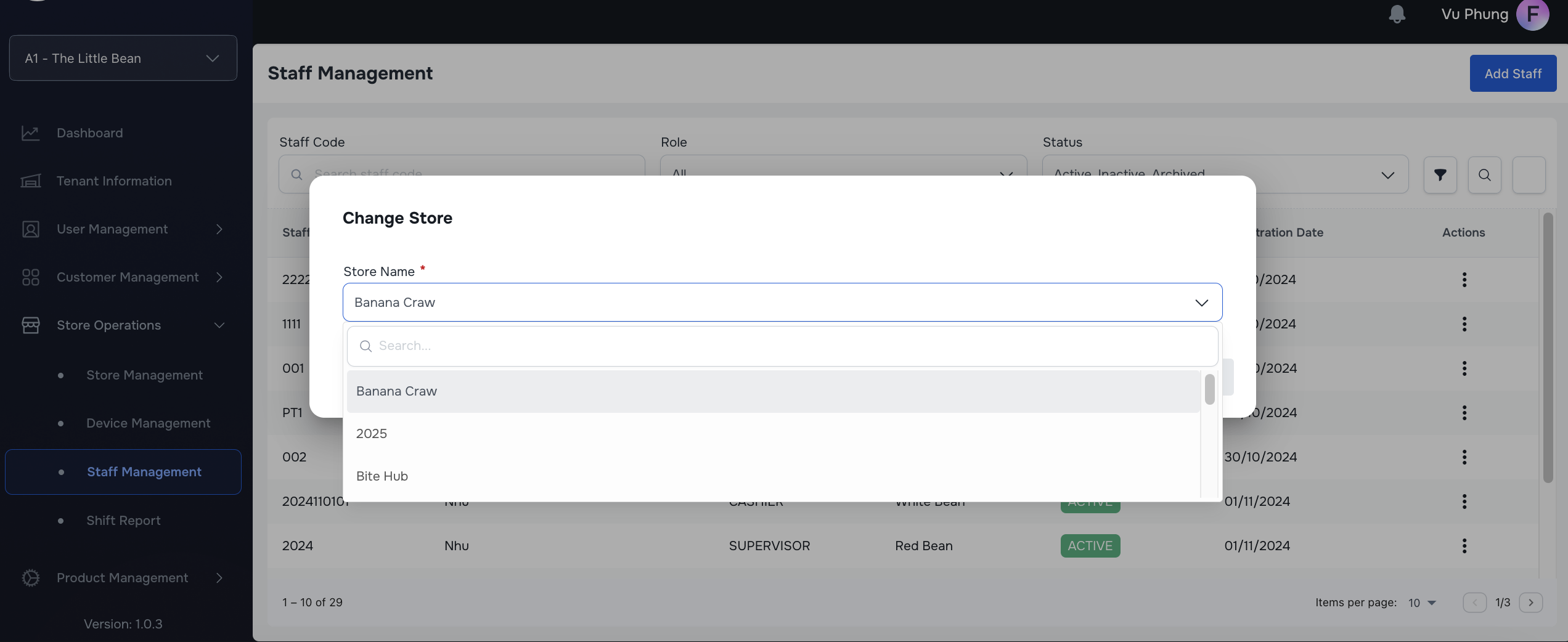
Task: Click the filter icon above the staff table
Action: click(1440, 175)
